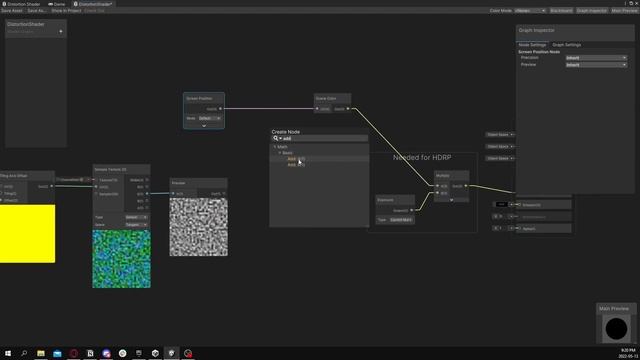Click the Screen Position node Out port
The image size is (640, 360).
point(220,109)
